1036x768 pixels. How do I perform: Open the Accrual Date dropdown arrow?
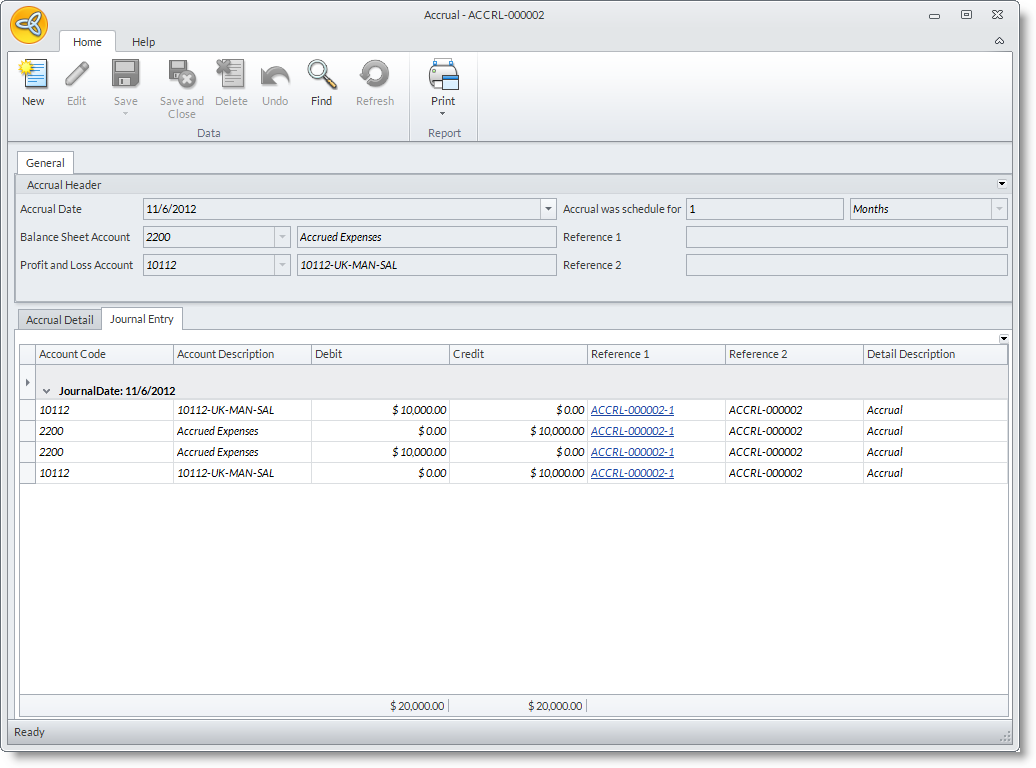(548, 209)
